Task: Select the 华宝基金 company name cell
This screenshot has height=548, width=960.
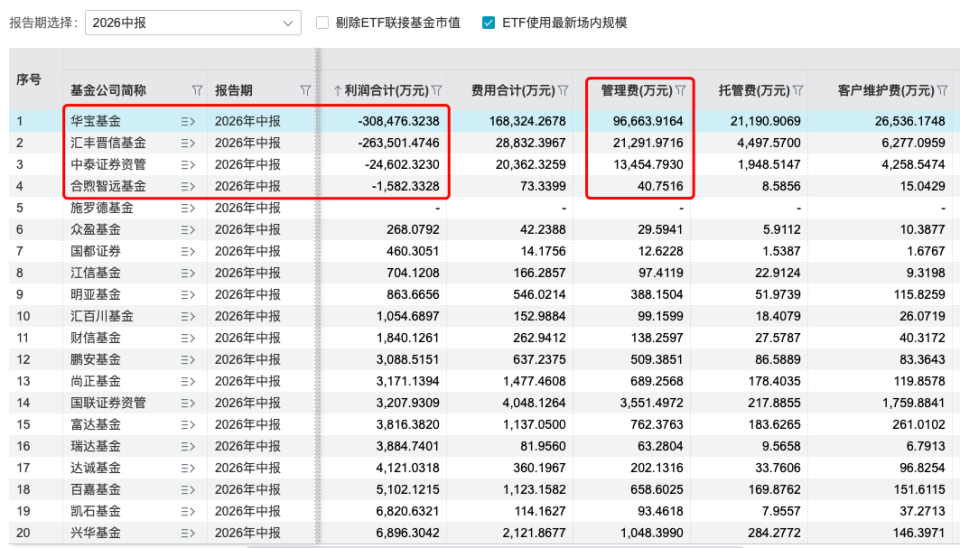Action: coord(96,121)
